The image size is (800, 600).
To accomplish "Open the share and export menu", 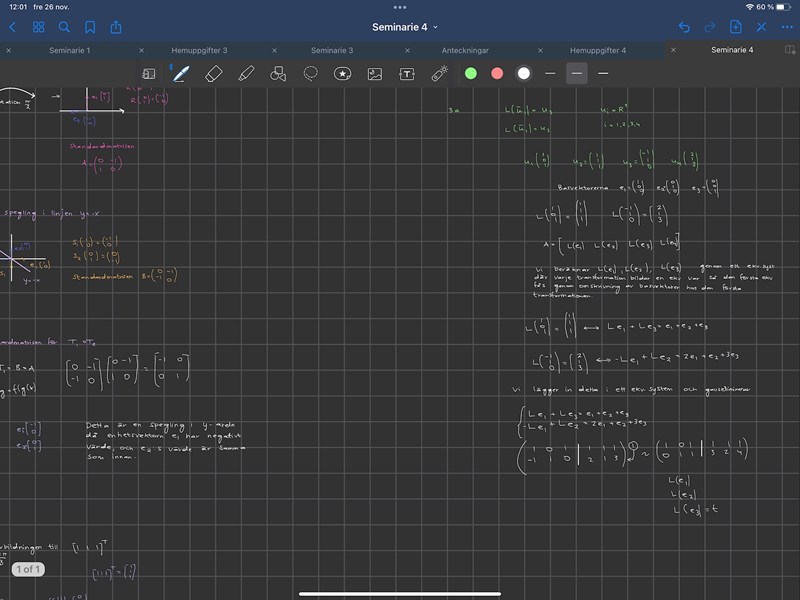I will (116, 27).
